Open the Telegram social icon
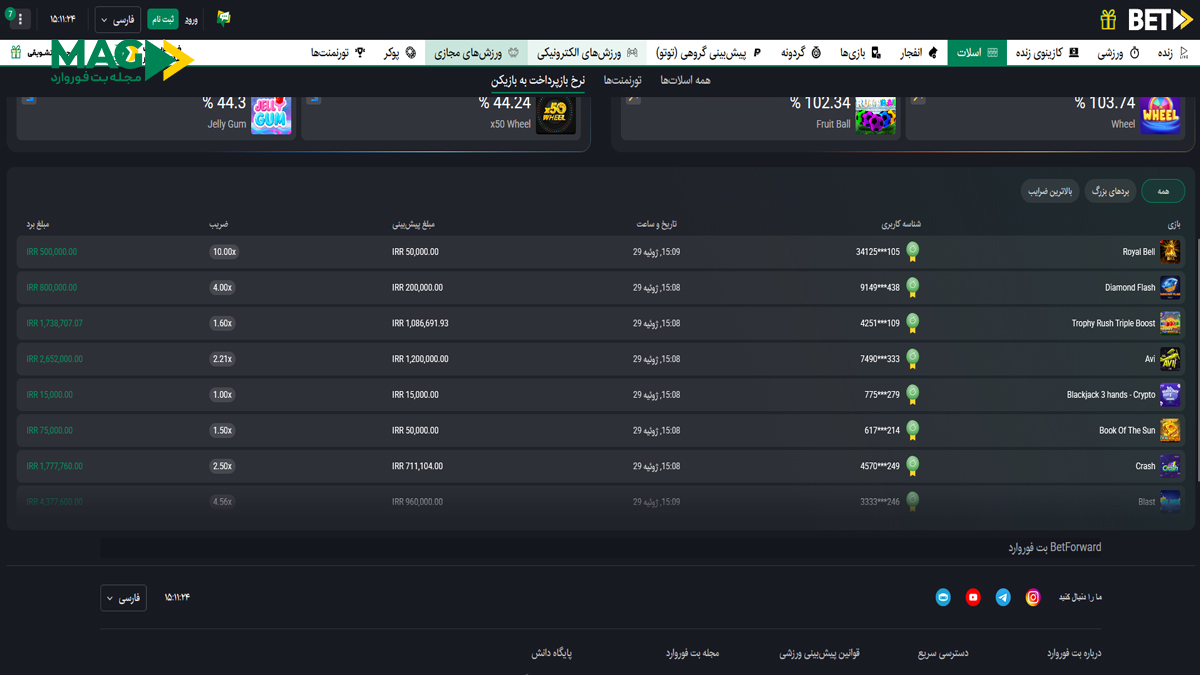The image size is (1200, 675). [x=1003, y=597]
